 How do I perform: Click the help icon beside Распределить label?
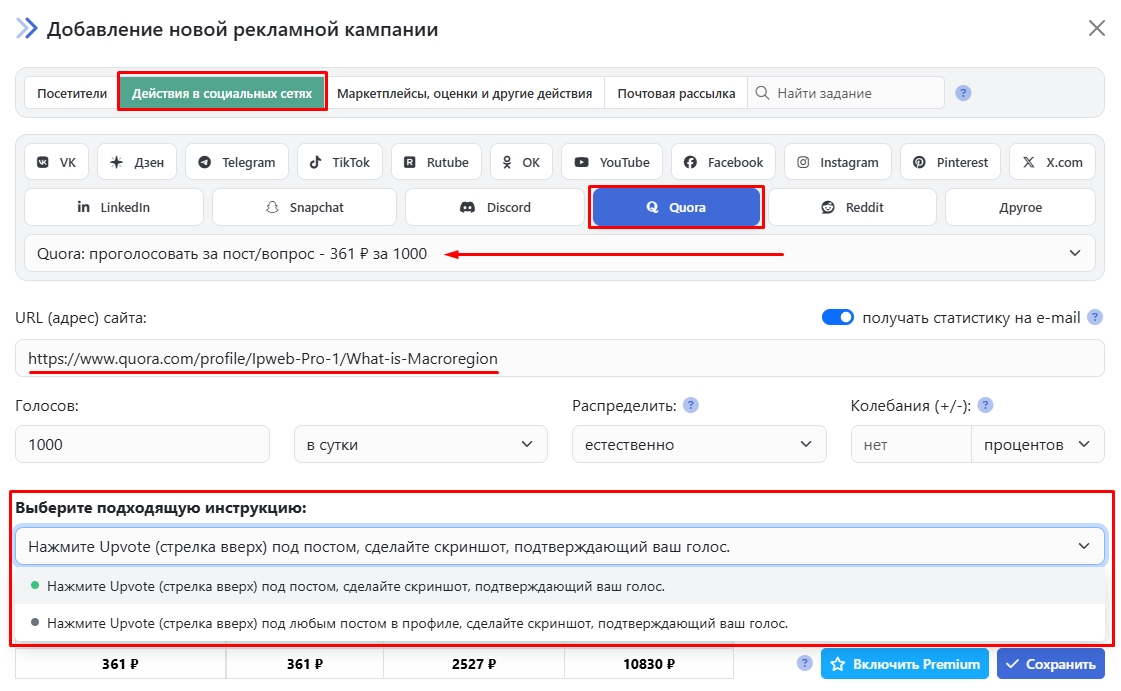tap(690, 406)
